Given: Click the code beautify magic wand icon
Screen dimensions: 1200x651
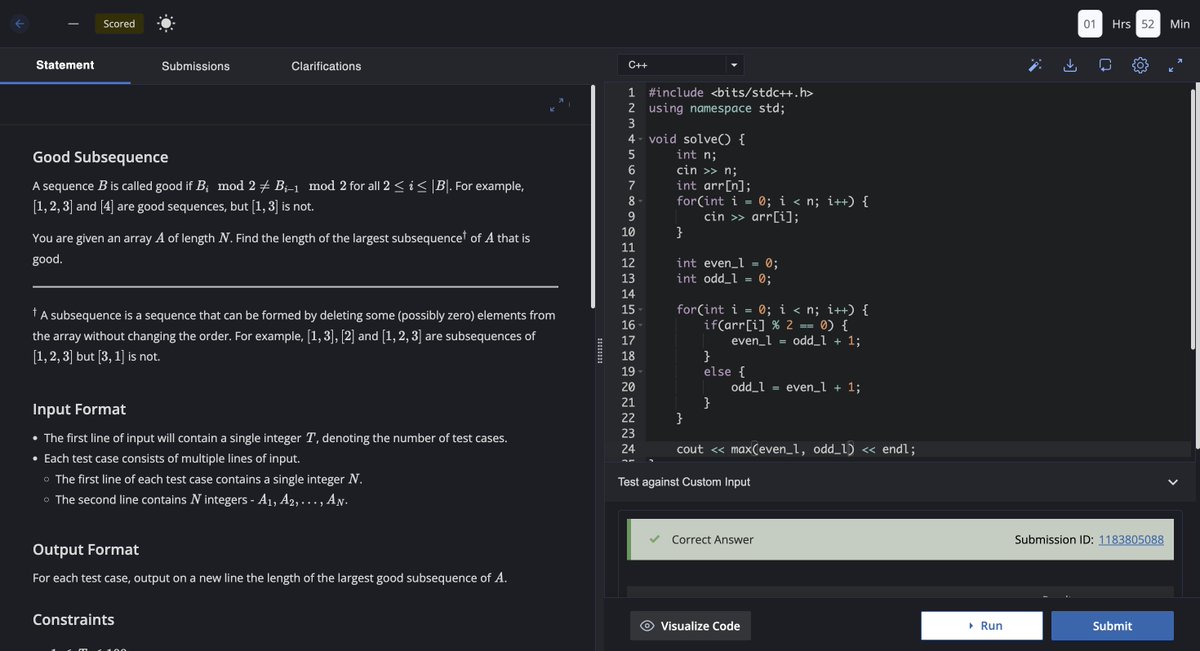Looking at the screenshot, I should pos(1035,64).
